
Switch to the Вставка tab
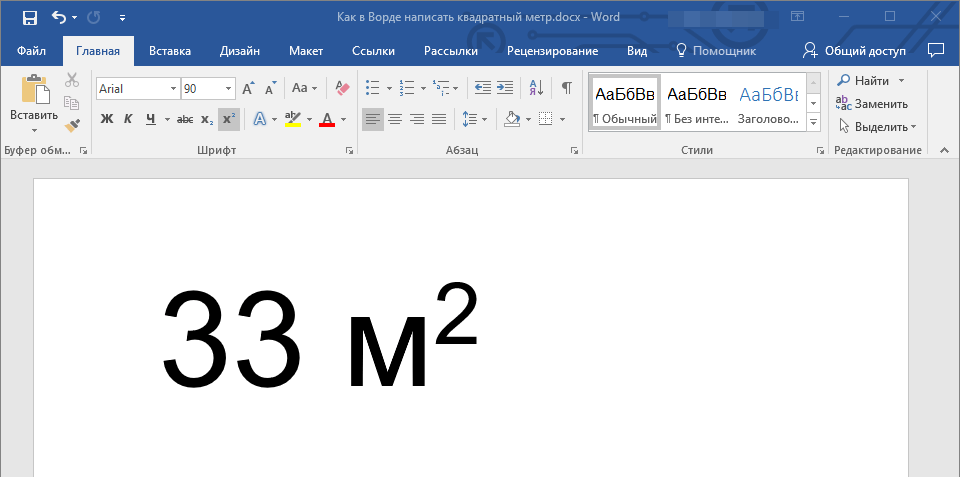(170, 51)
